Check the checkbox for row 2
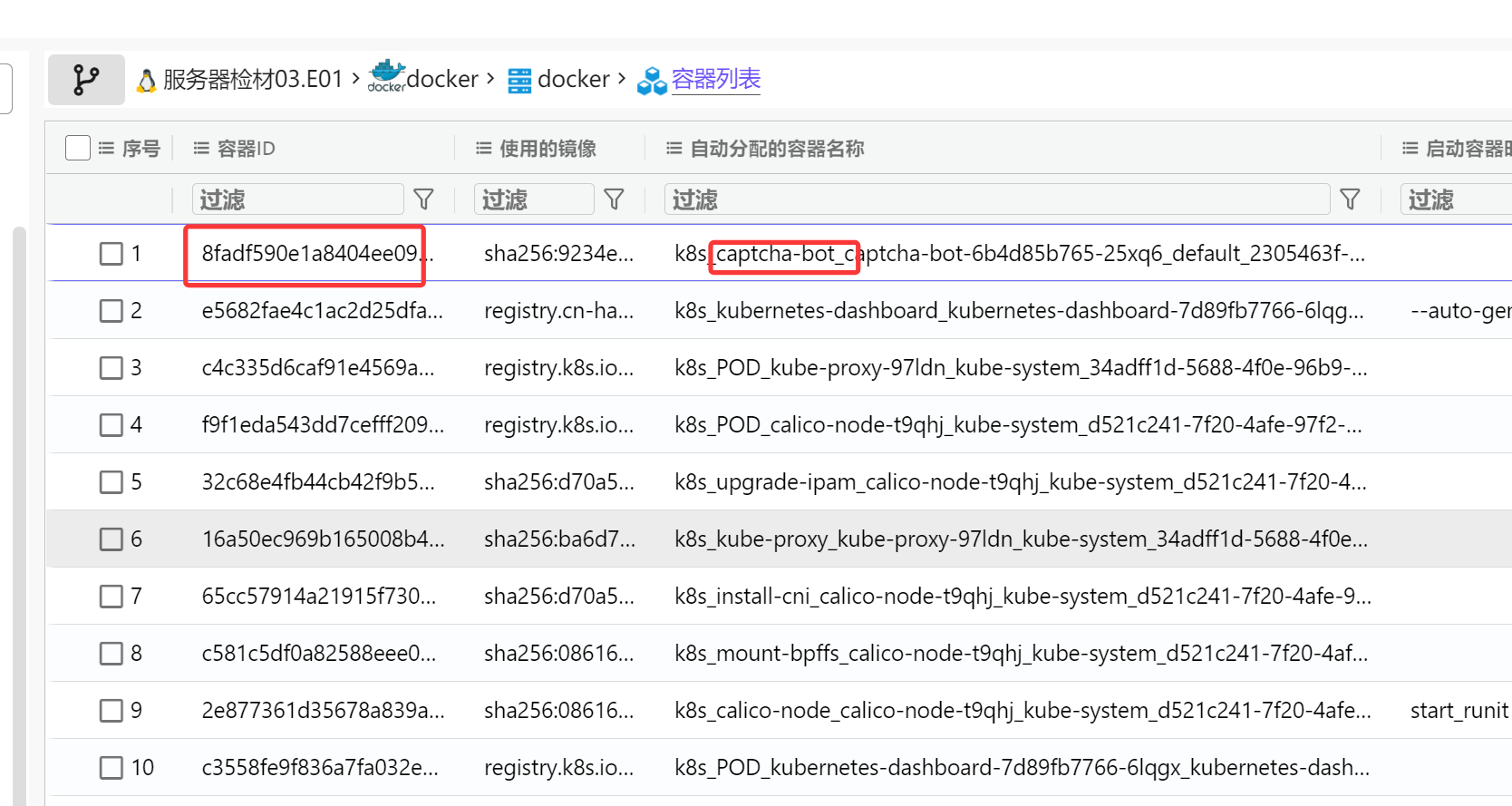This screenshot has width=1512, height=806. click(111, 311)
